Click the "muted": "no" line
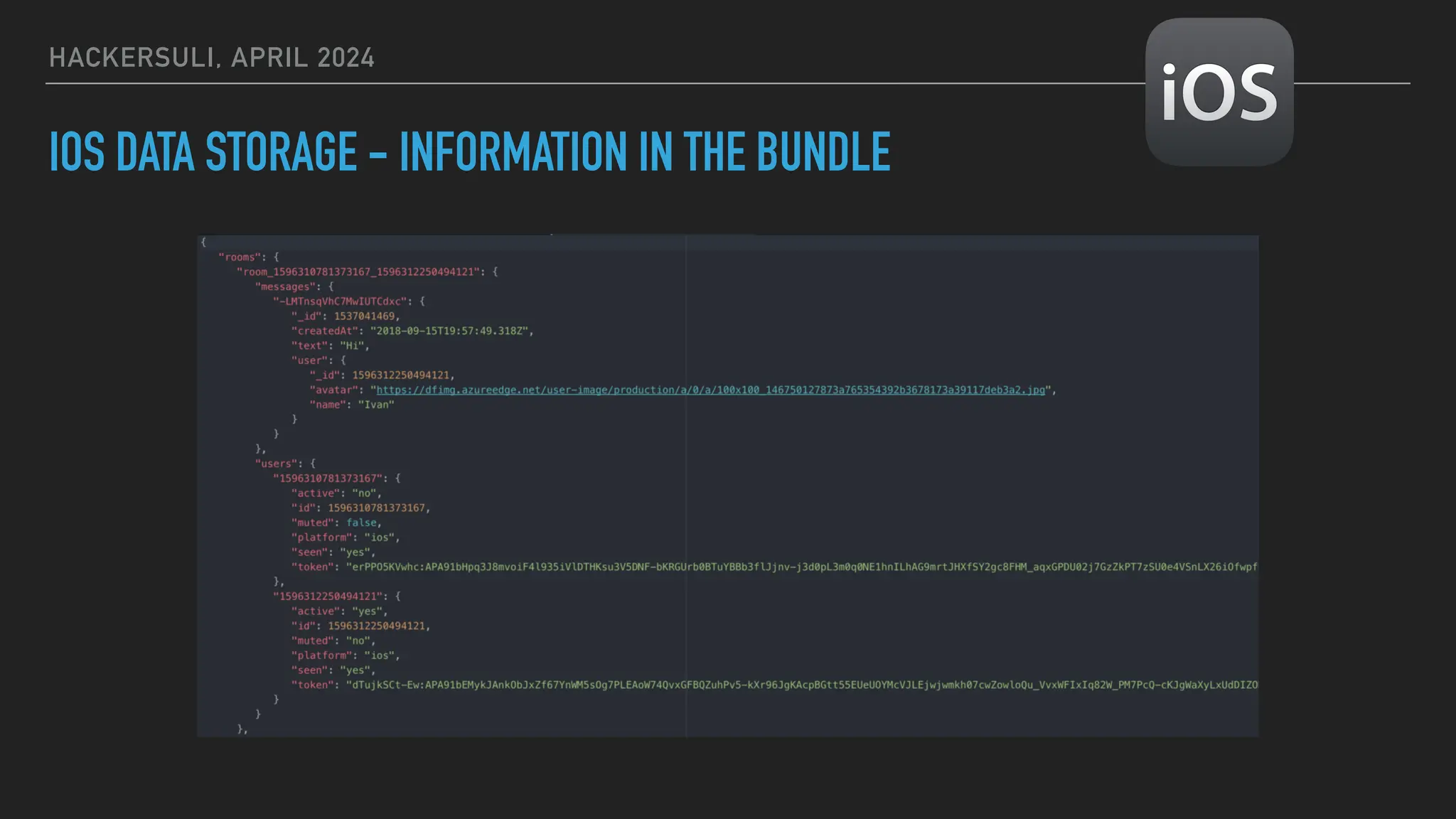The image size is (1456, 819). click(x=333, y=641)
